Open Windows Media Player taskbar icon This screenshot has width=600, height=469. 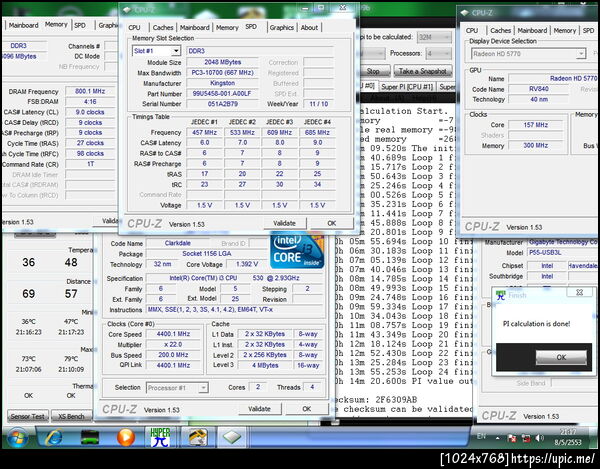coord(126,437)
